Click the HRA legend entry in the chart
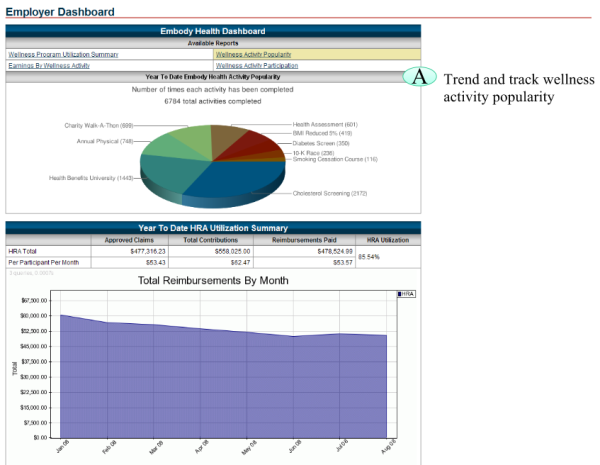Screen dimensions: 600x465 click(x=406, y=294)
